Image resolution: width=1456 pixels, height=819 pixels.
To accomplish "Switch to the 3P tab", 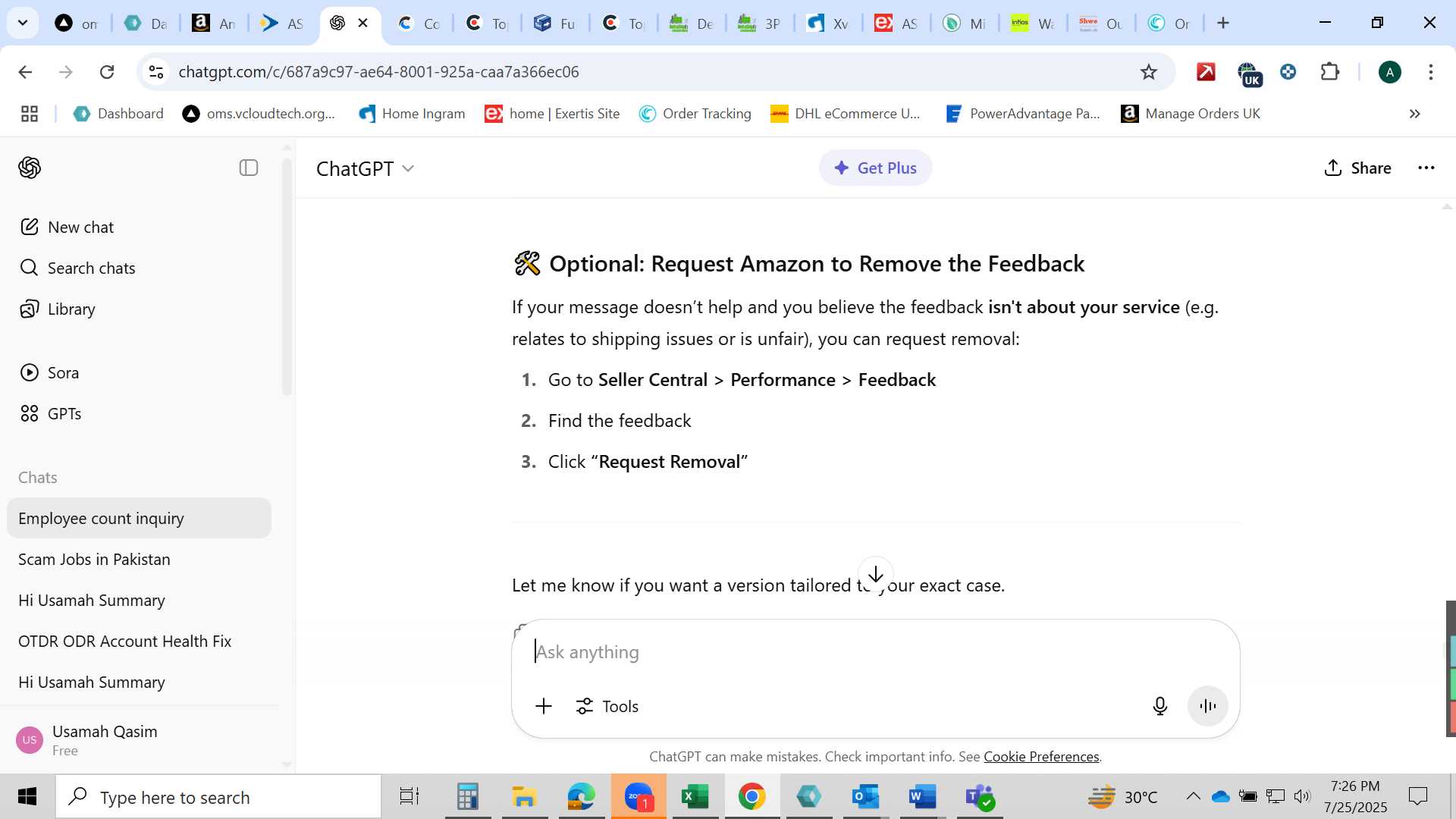I will pyautogui.click(x=758, y=24).
